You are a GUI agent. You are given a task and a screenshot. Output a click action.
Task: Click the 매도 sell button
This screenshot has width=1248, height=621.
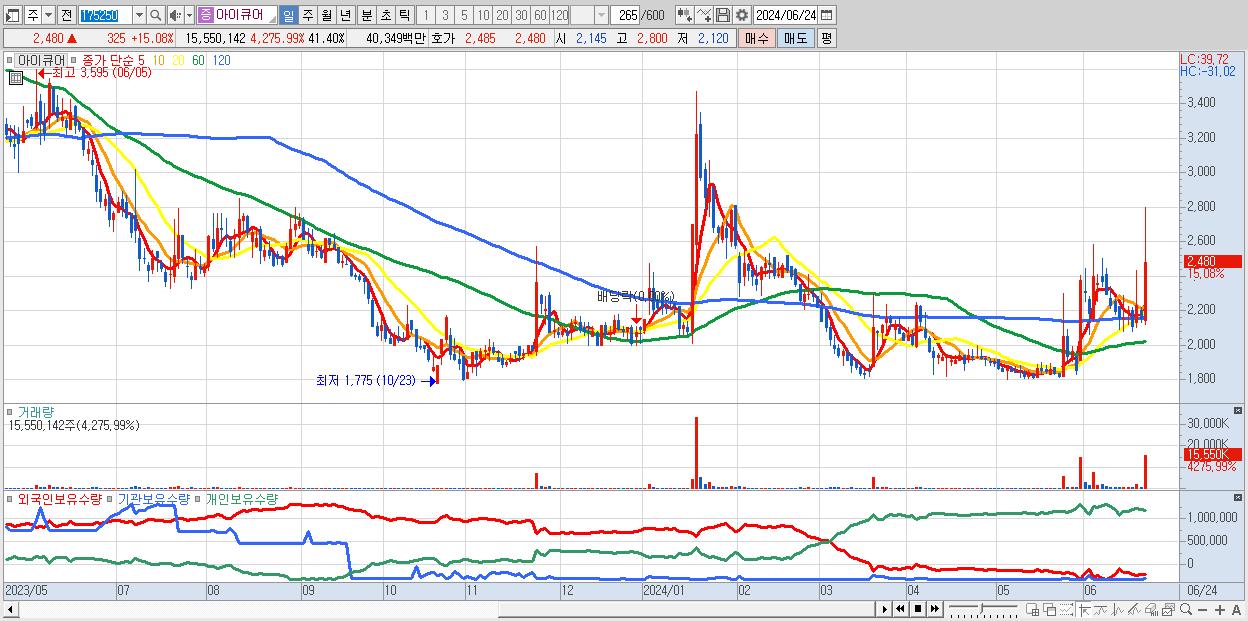click(x=795, y=38)
